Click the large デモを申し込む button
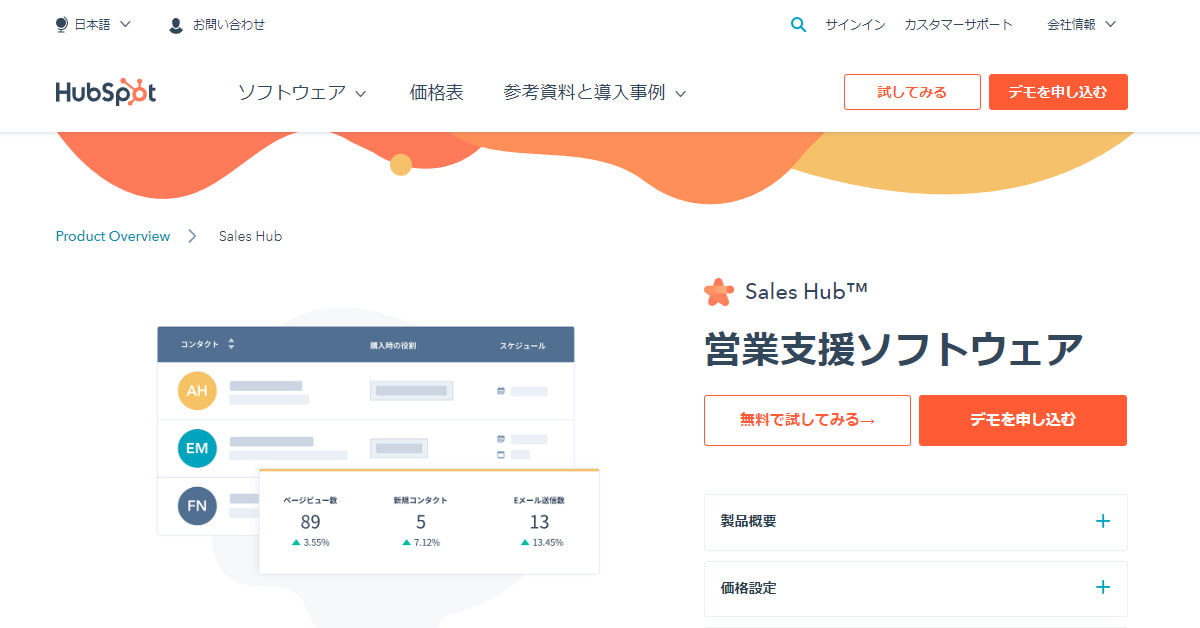Viewport: 1200px width, 628px height. coord(1023,420)
